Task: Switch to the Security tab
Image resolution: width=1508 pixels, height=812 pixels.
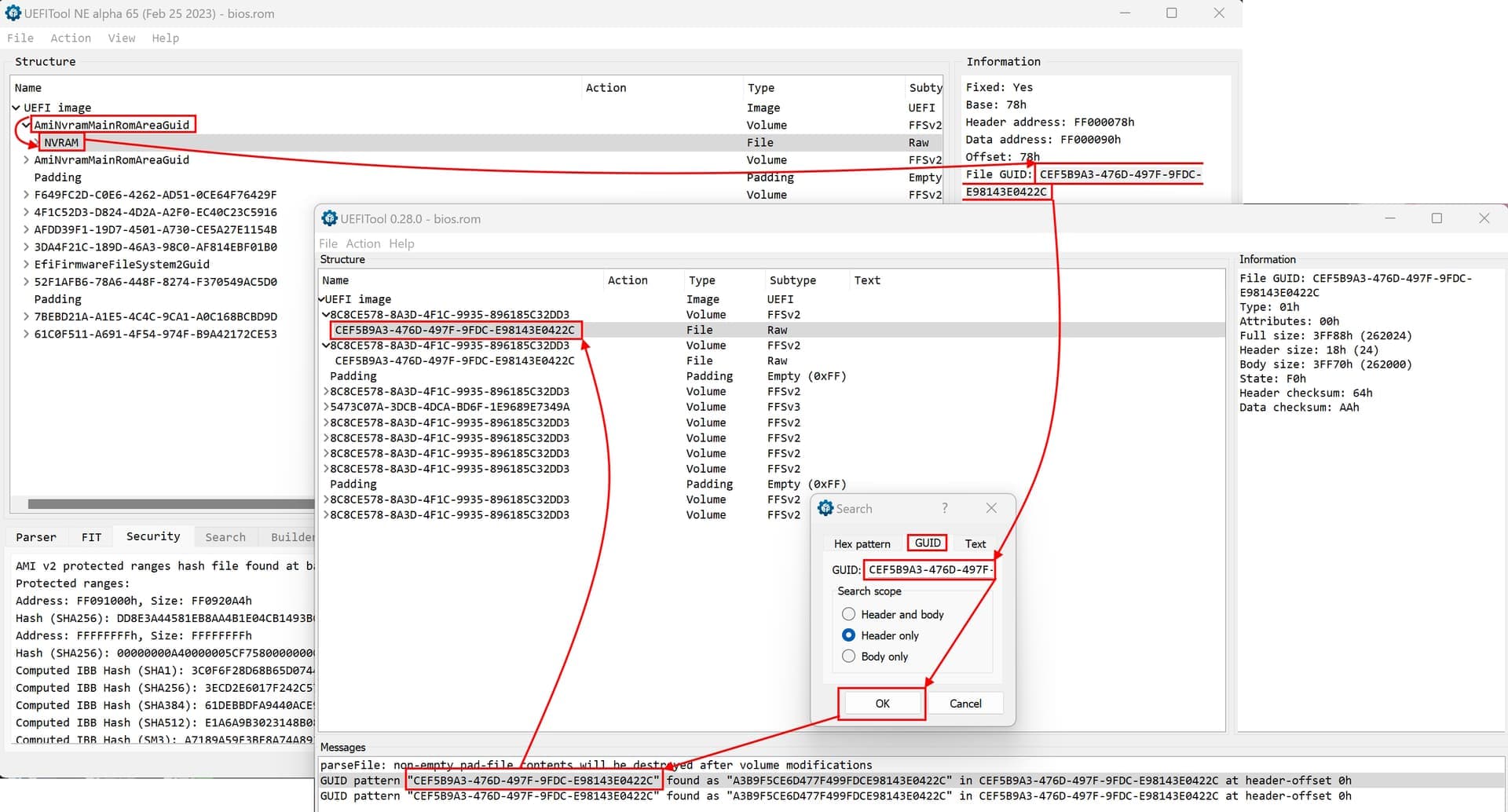Action: (153, 536)
